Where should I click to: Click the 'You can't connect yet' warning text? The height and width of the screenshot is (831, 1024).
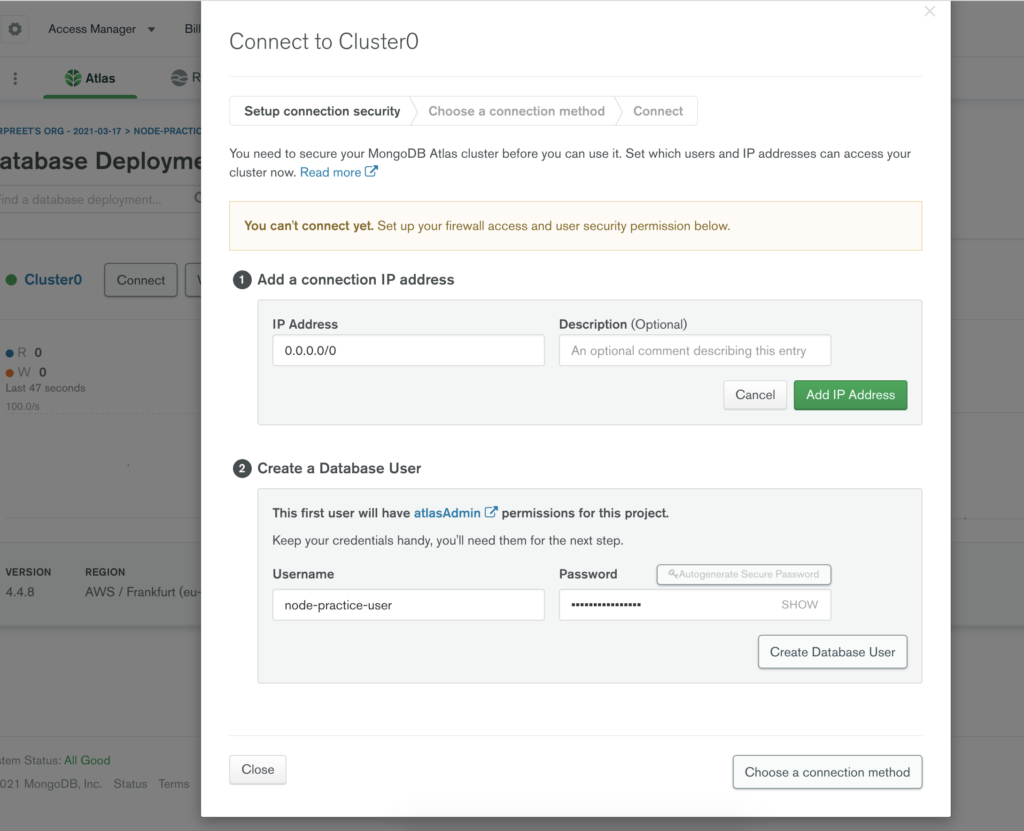point(309,226)
